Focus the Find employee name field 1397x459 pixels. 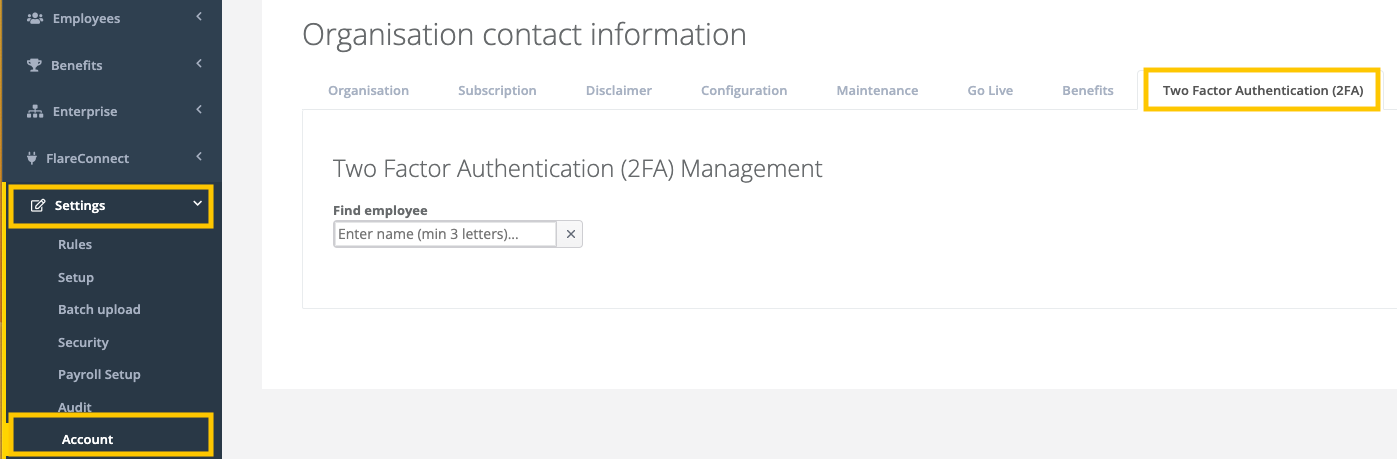pyautogui.click(x=445, y=234)
